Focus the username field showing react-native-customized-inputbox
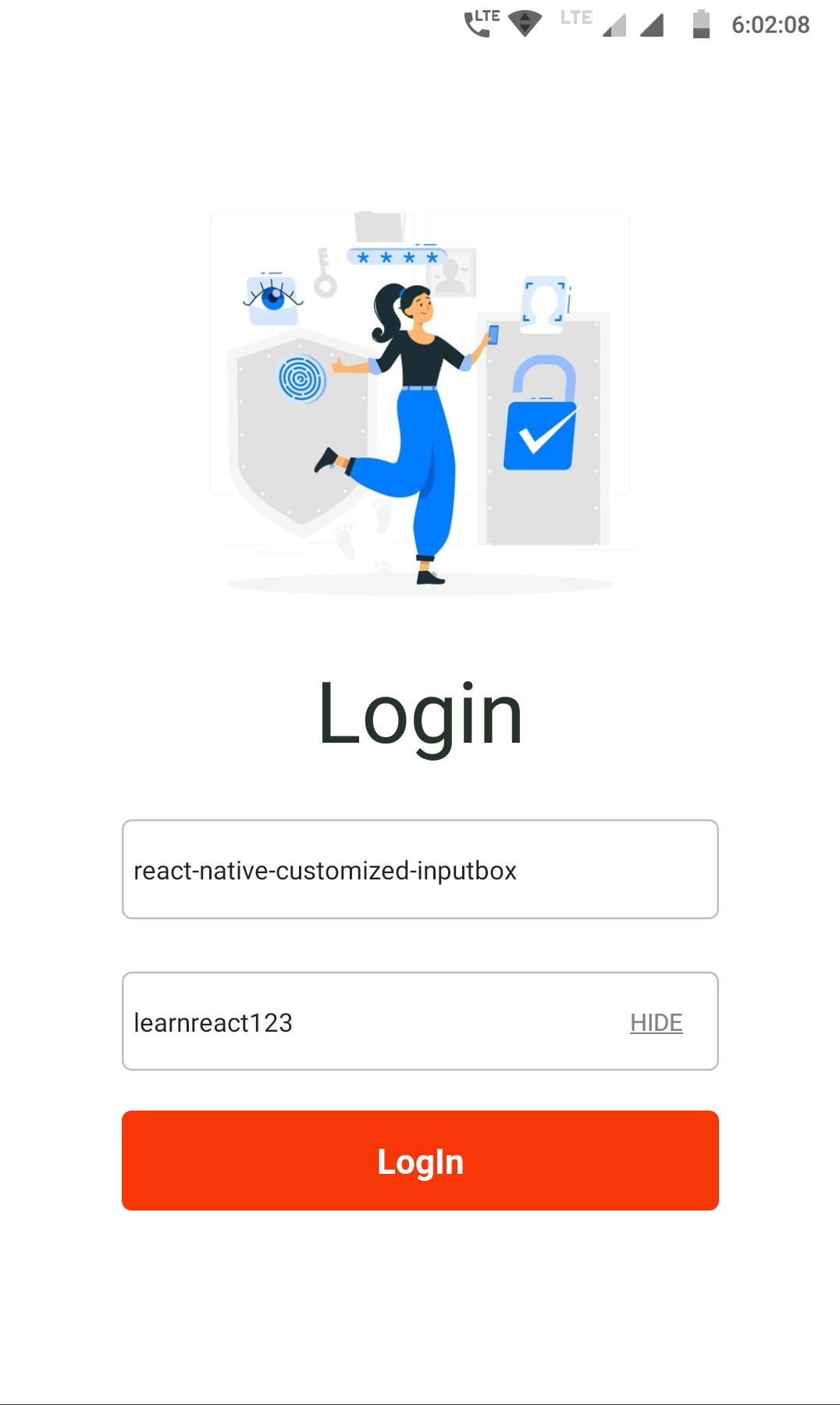The height and width of the screenshot is (1405, 840). coord(420,869)
